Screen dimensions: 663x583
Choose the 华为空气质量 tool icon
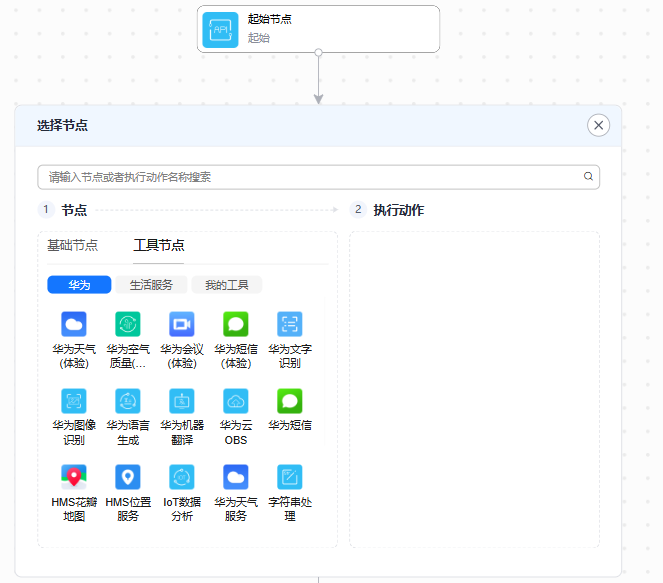tap(128, 324)
